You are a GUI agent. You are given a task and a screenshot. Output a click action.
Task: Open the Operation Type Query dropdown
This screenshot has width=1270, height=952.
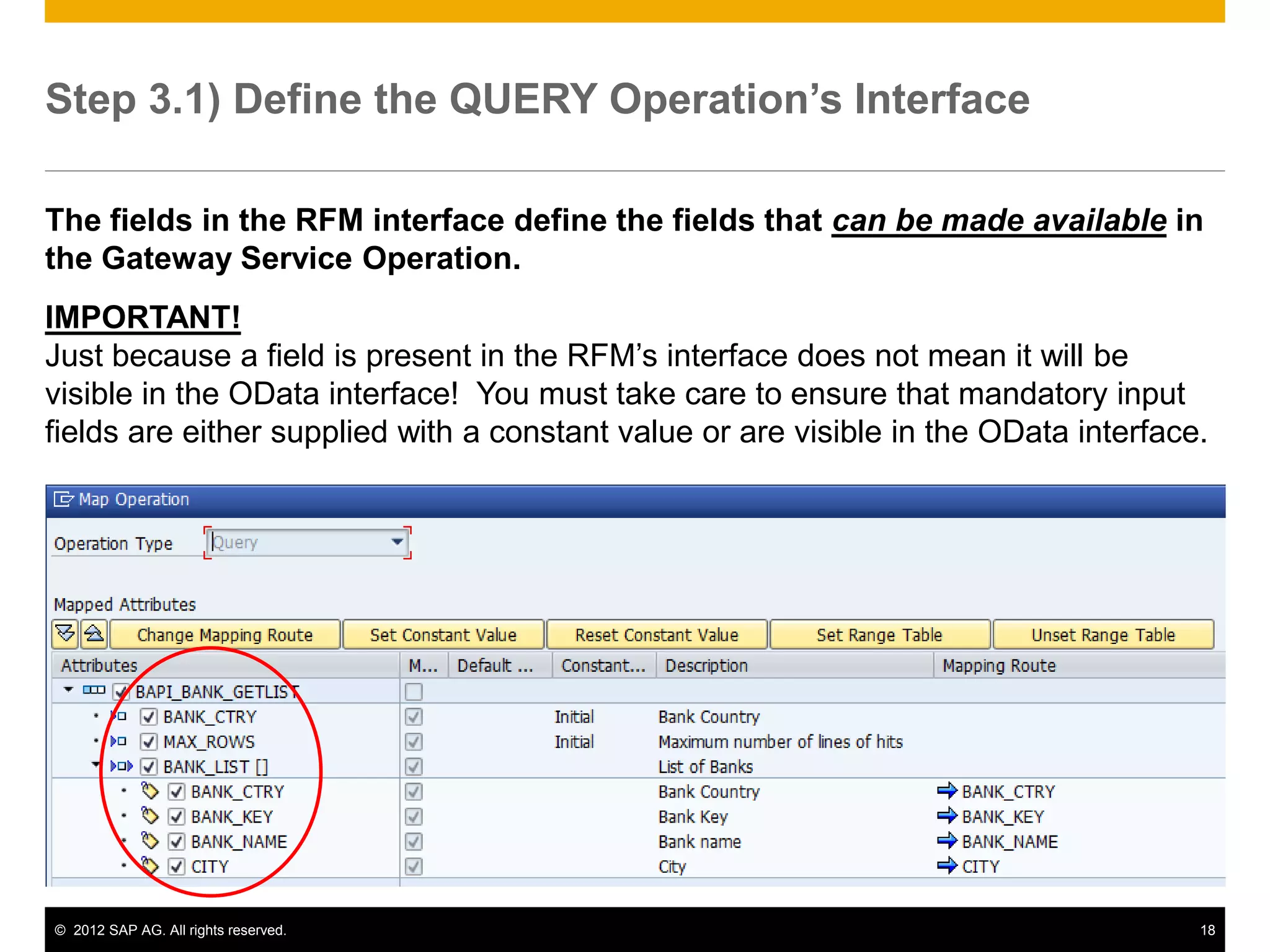pos(397,542)
